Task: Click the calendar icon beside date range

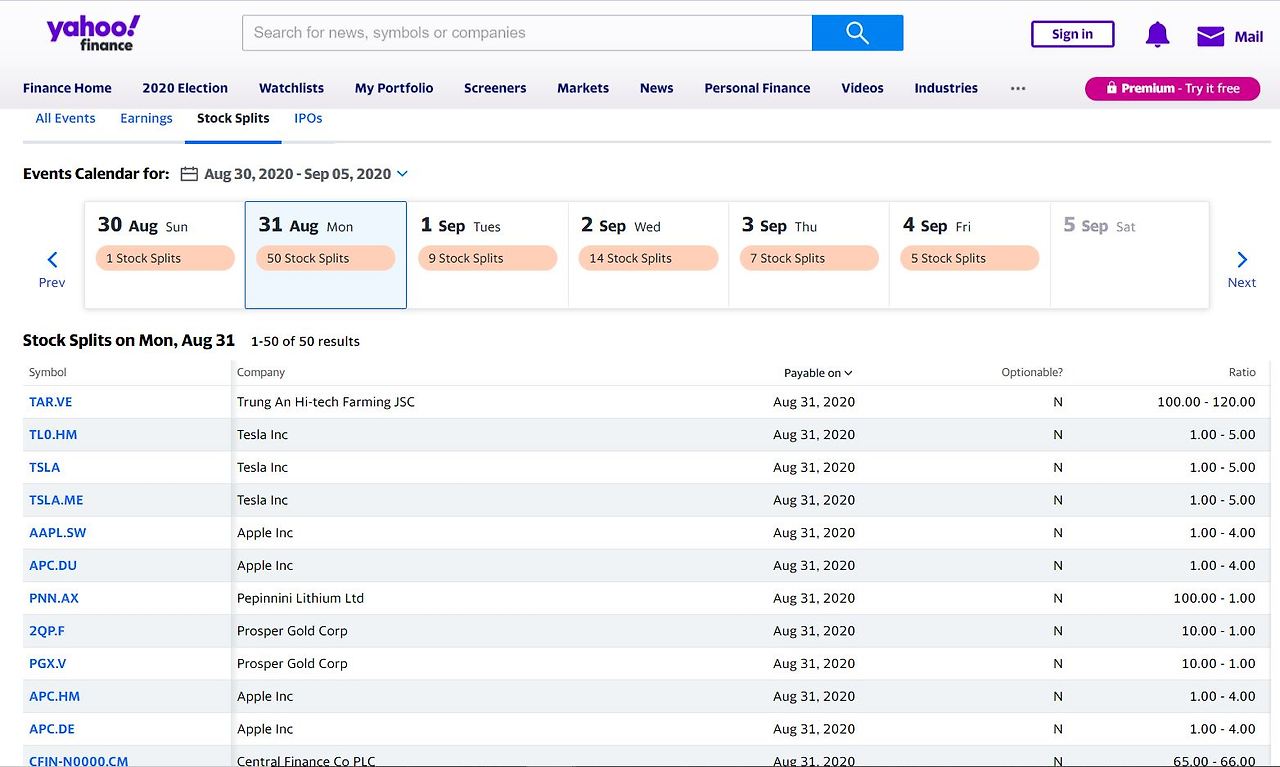Action: pos(189,174)
